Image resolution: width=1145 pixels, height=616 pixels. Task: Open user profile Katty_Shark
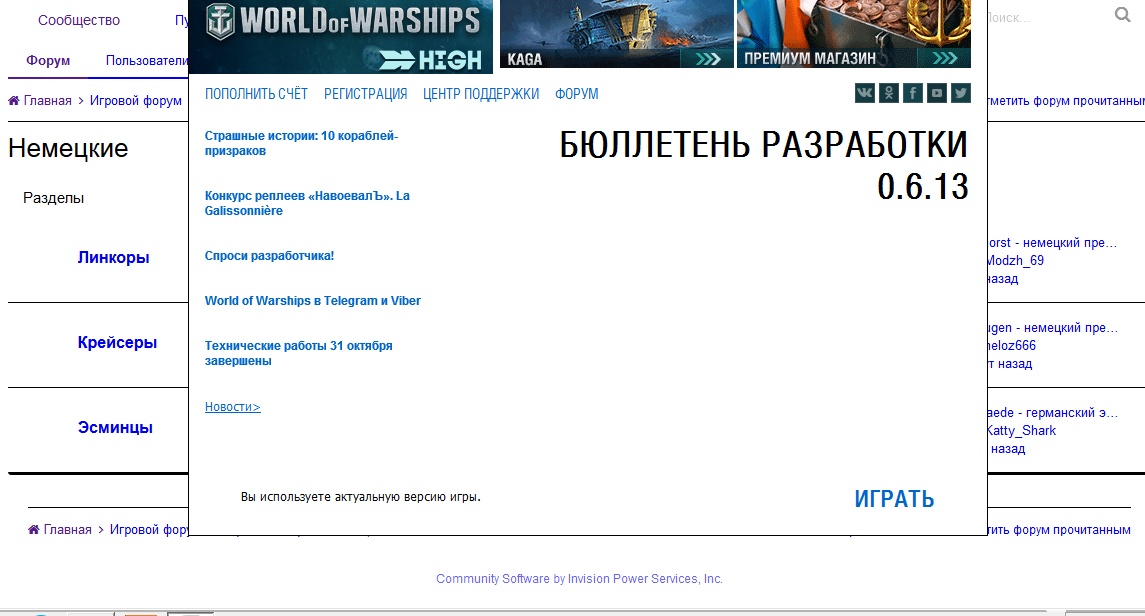1022,431
